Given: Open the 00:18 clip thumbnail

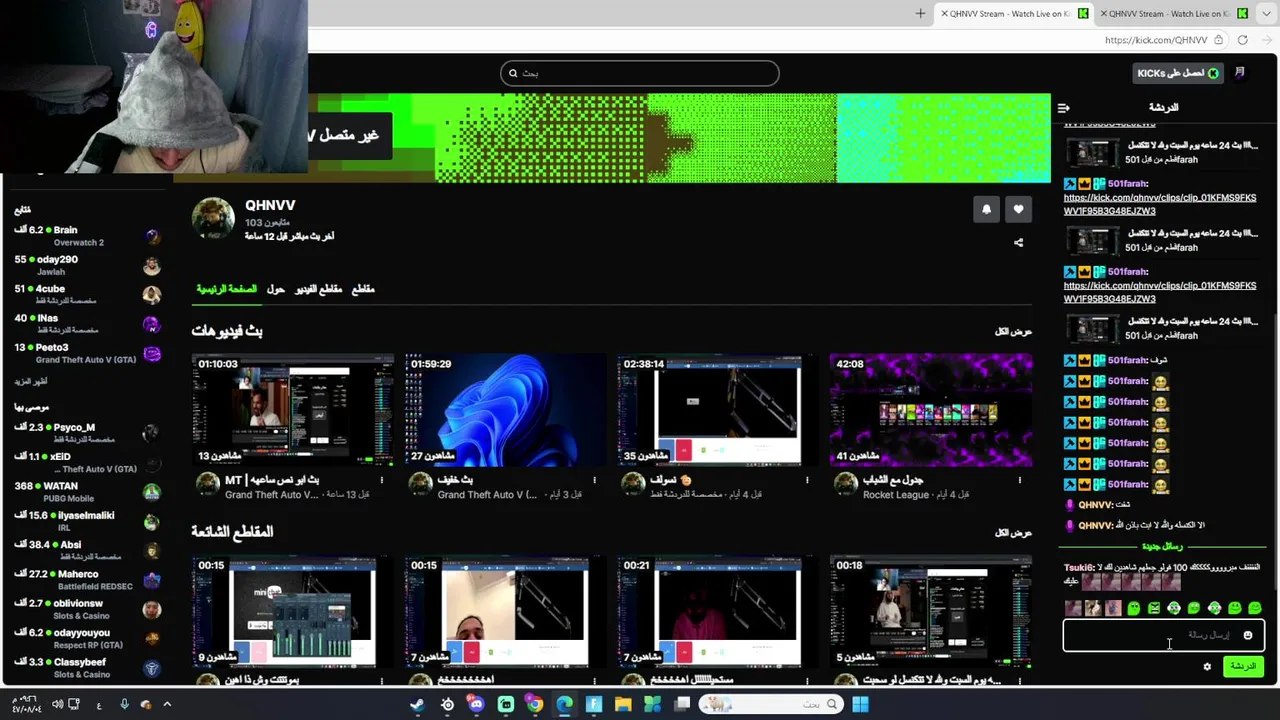Looking at the screenshot, I should point(931,612).
